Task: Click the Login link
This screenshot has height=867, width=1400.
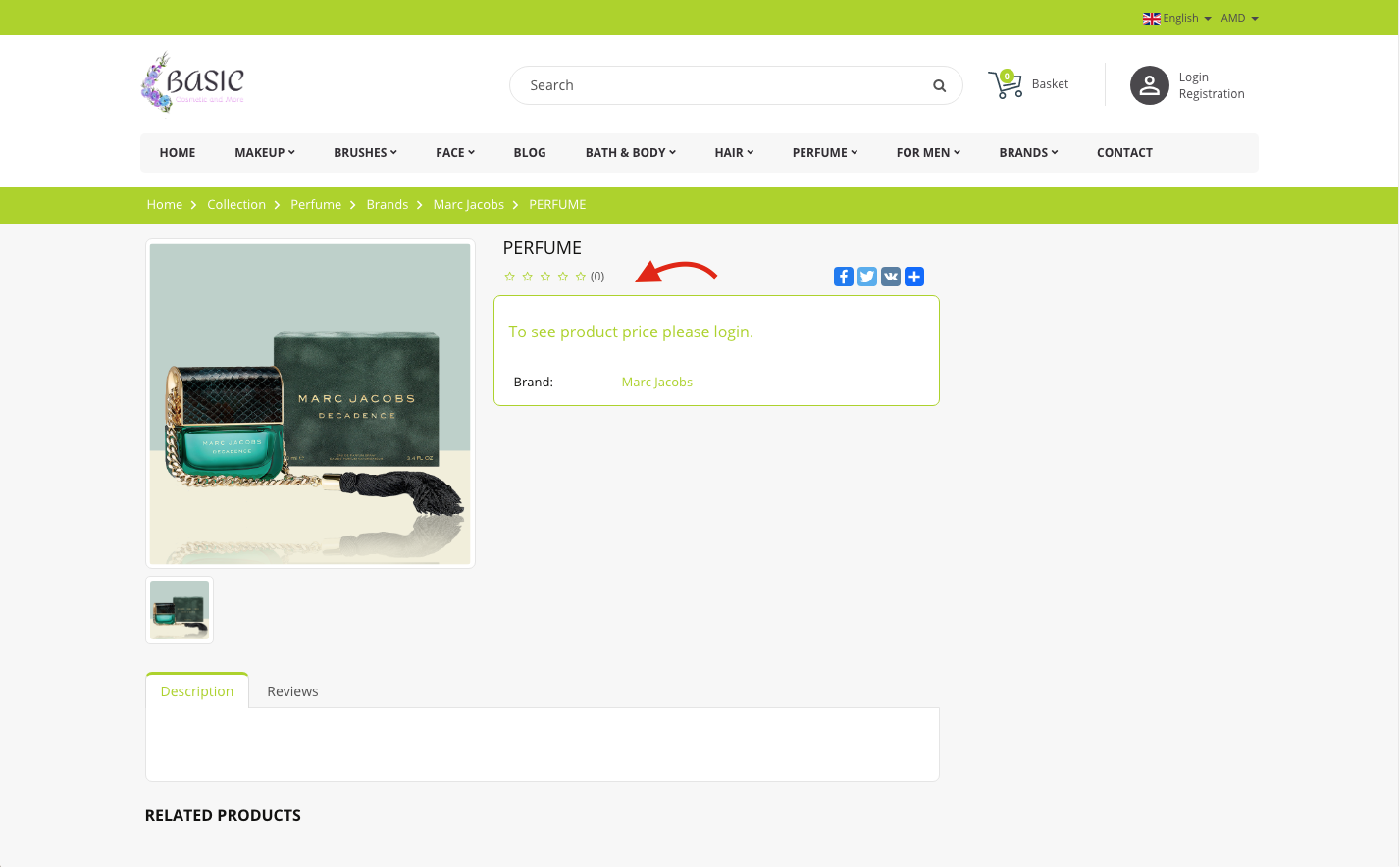Action: 1193,77
